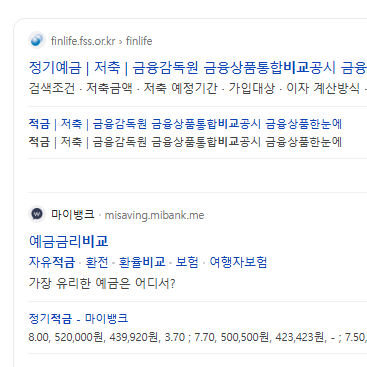Click the finlife.fss.or.kr globe favicon

click(37, 40)
